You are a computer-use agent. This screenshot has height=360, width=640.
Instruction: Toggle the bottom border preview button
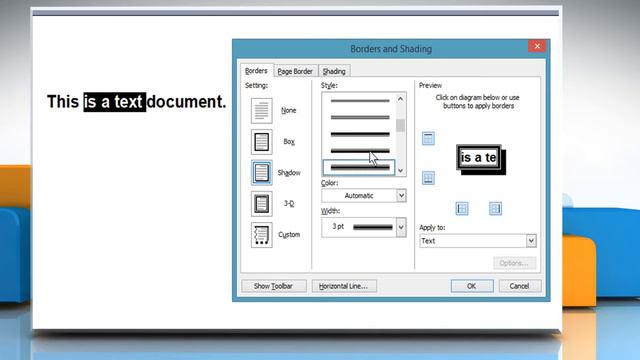pos(428,178)
